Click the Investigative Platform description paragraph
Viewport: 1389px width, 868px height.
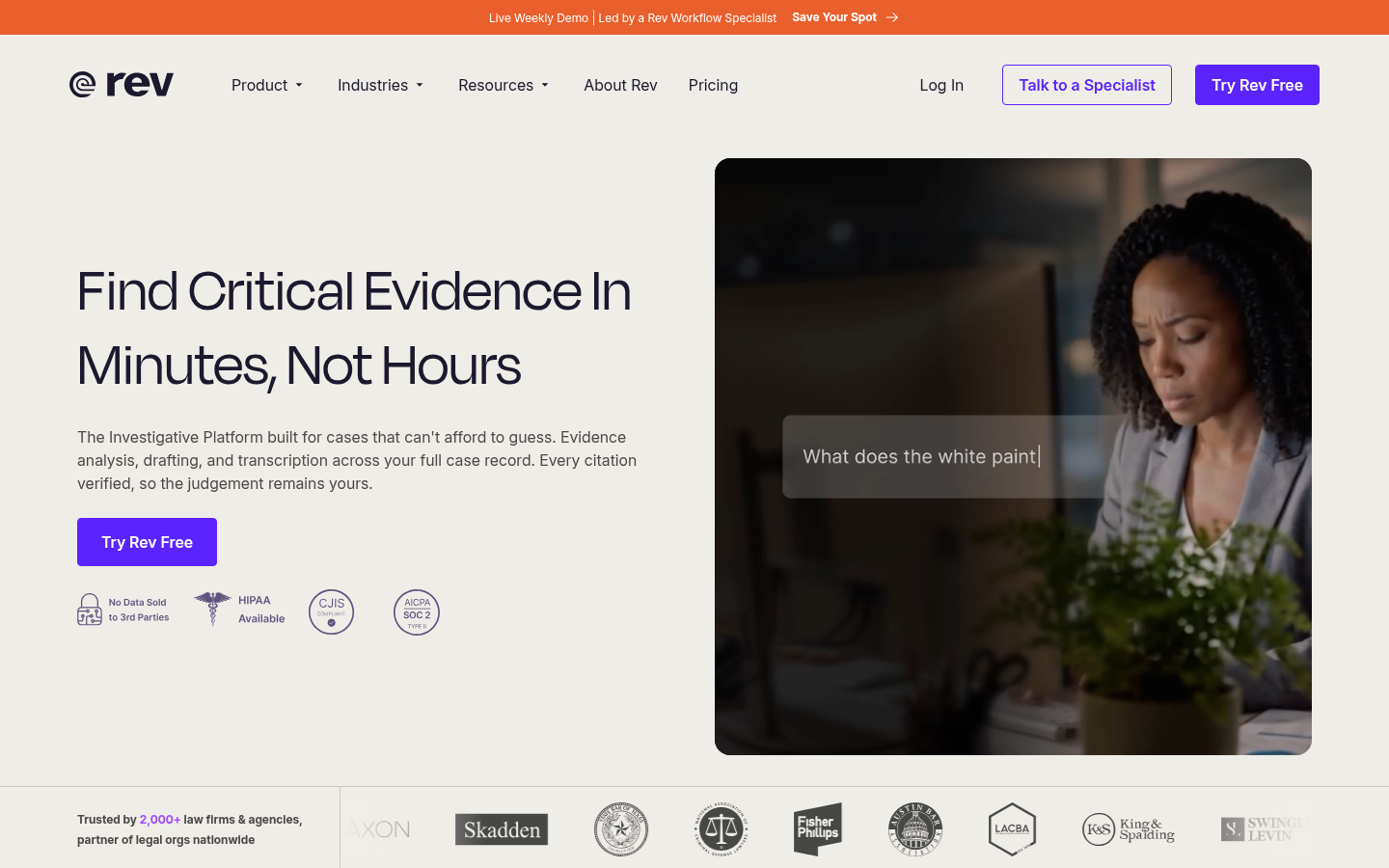click(x=357, y=460)
